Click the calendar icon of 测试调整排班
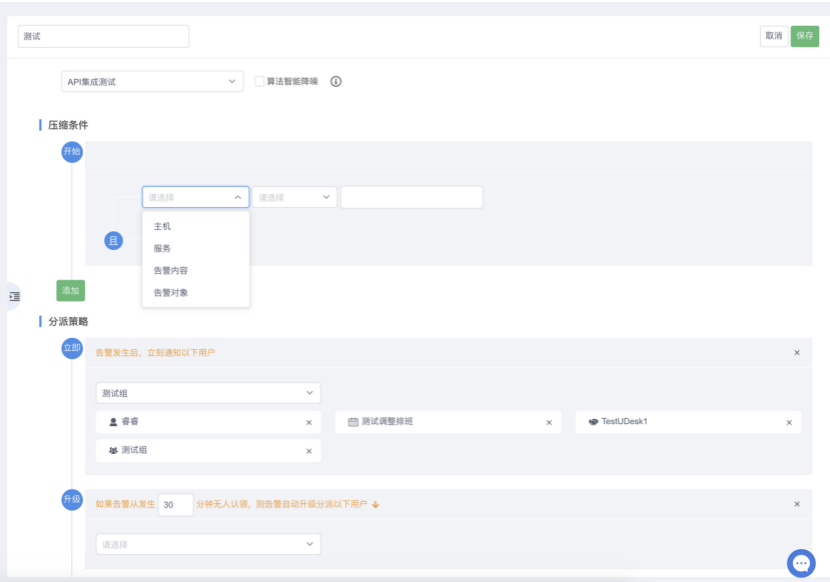830x582 pixels. [x=353, y=422]
